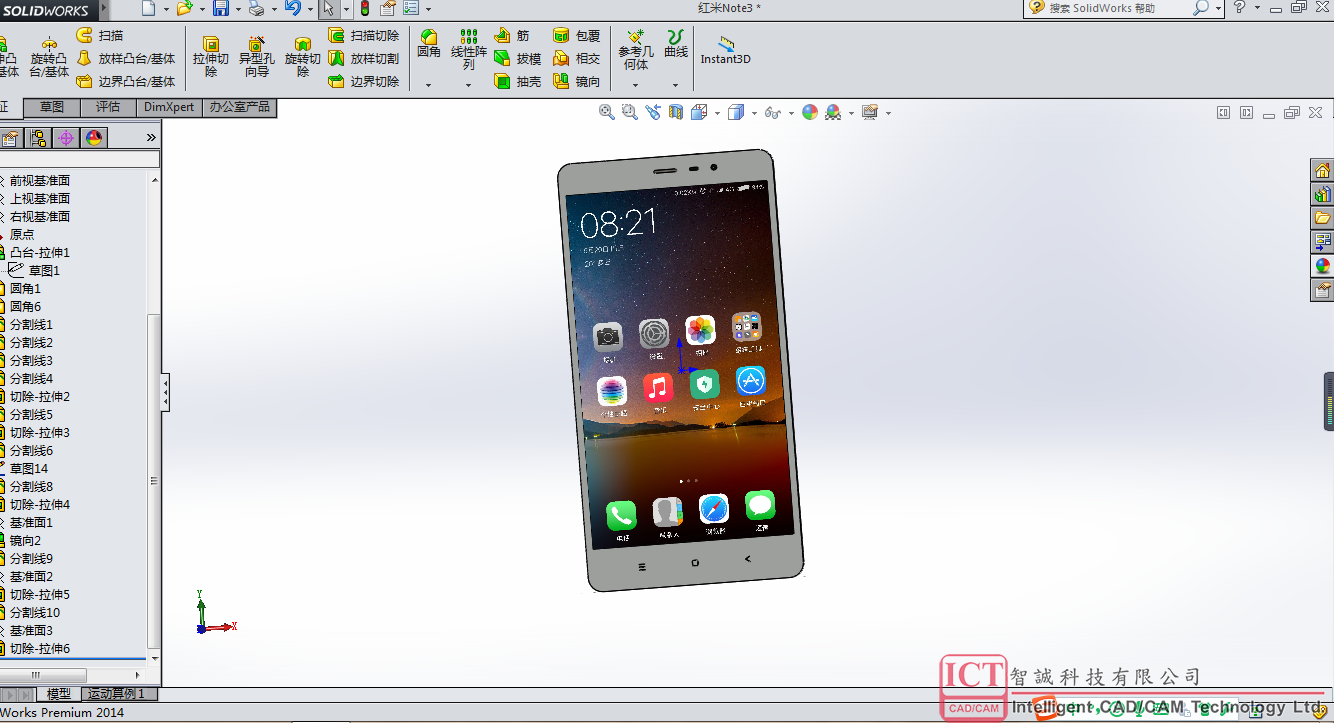Image resolution: width=1334 pixels, height=723 pixels.
Task: Open the Display Style dropdown arrow
Action: [753, 113]
